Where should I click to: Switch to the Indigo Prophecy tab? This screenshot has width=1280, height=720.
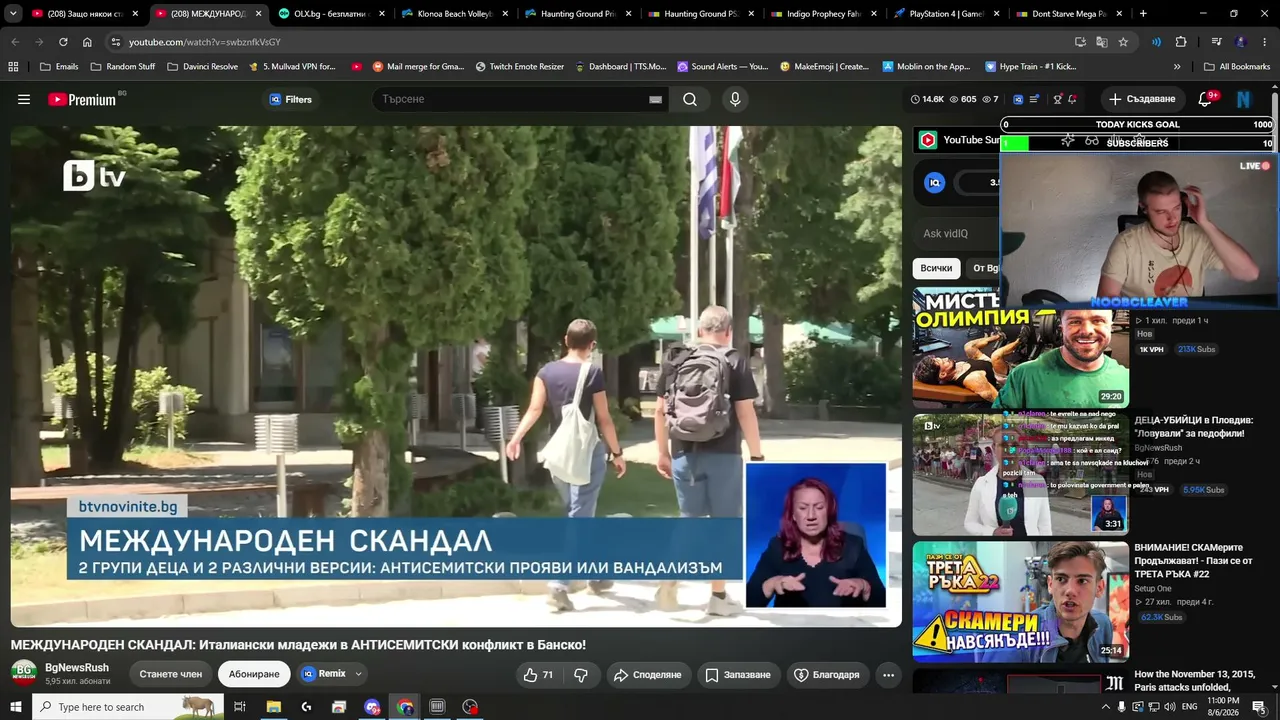pos(823,14)
